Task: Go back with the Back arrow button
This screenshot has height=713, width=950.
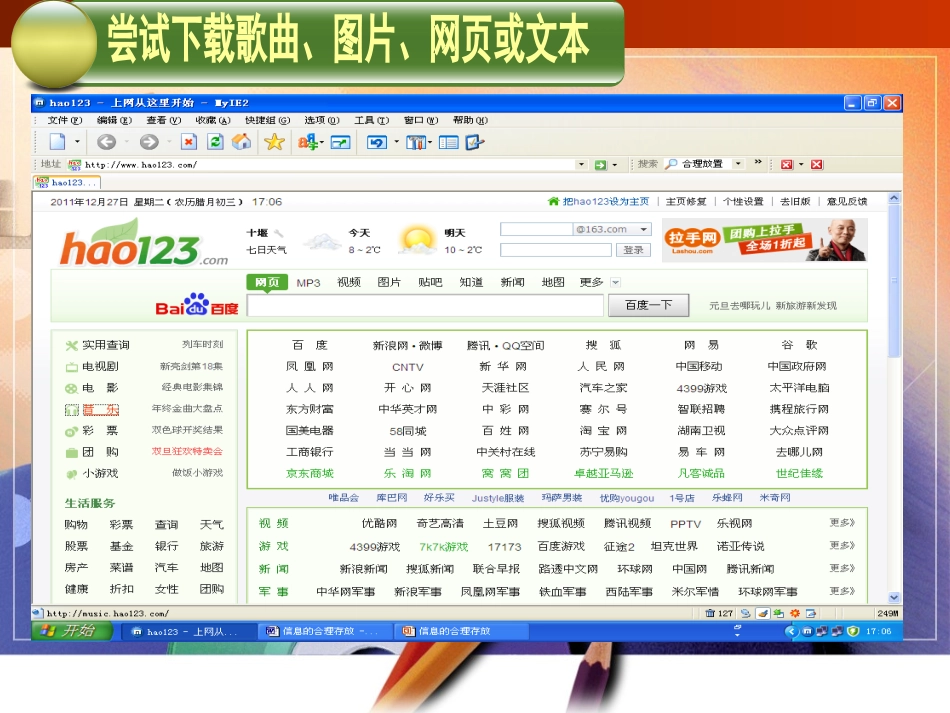Action: coord(107,142)
